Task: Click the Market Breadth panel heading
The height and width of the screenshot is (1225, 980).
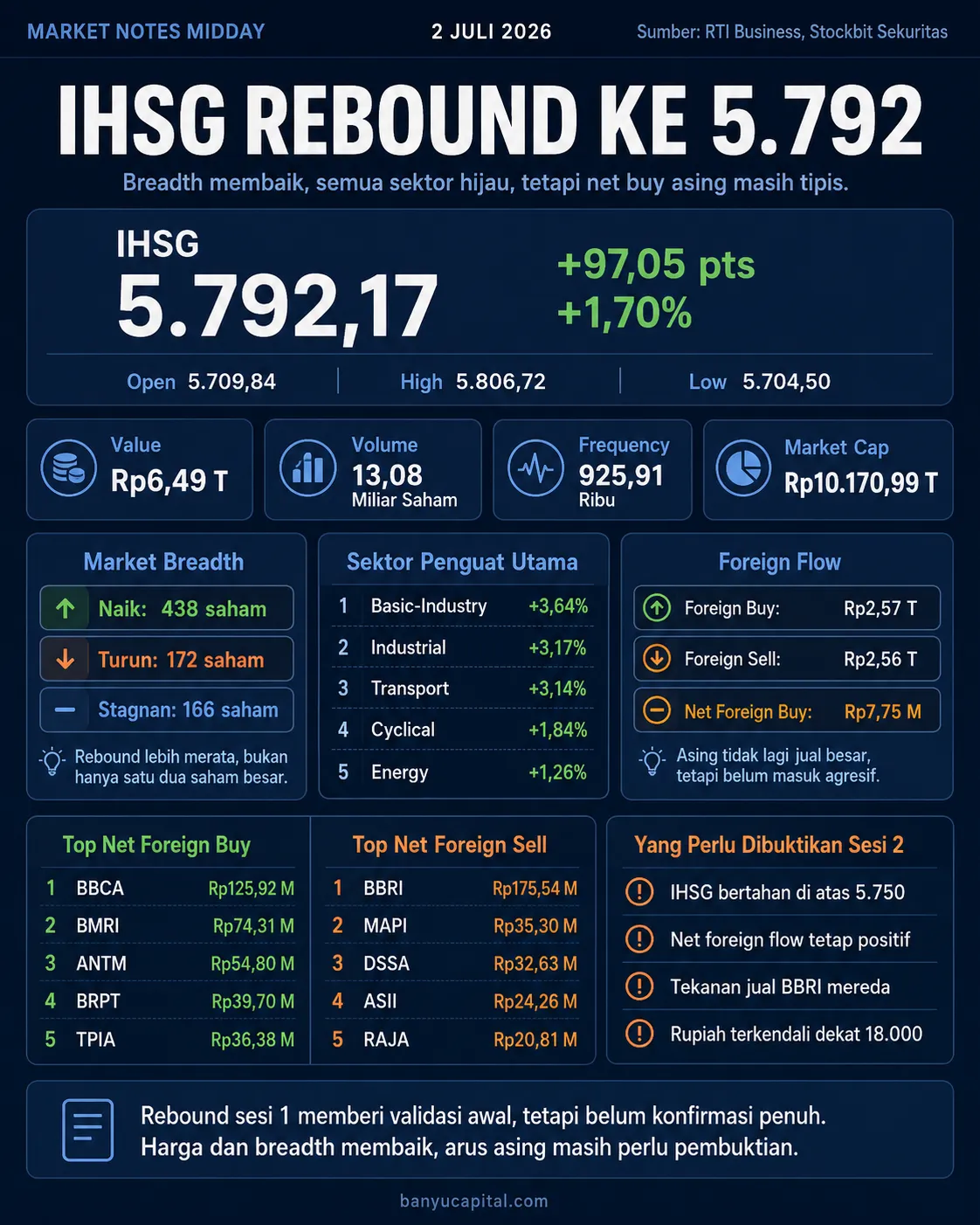Action: [x=163, y=562]
